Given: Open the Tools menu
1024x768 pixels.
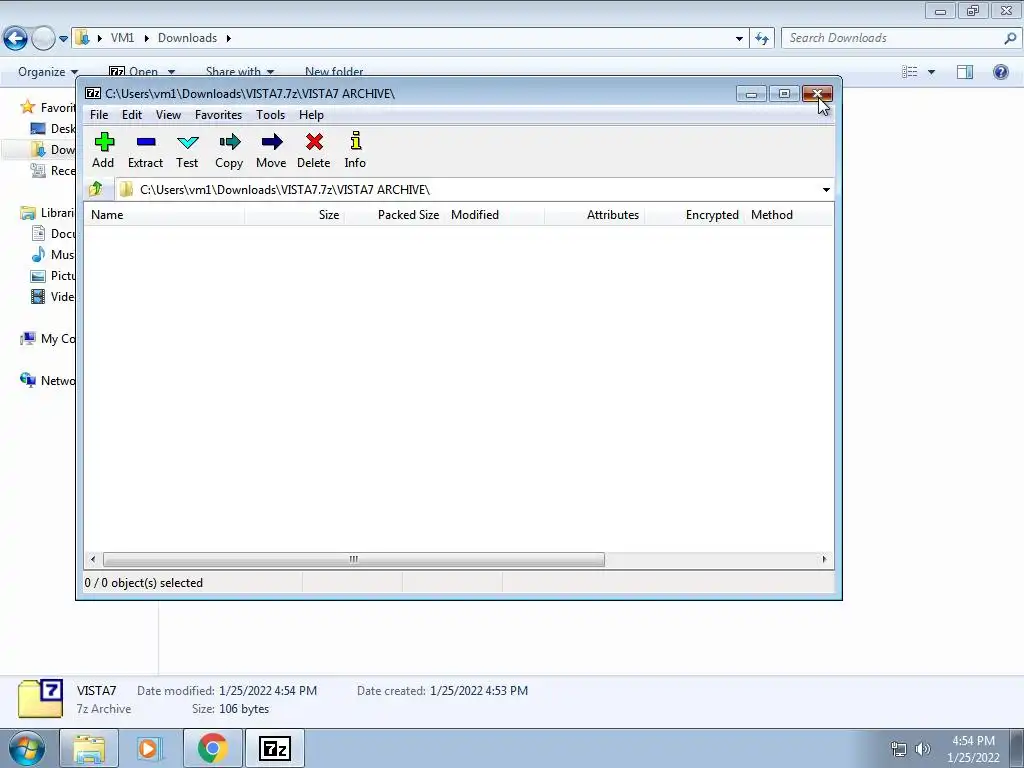Looking at the screenshot, I should coord(270,115).
